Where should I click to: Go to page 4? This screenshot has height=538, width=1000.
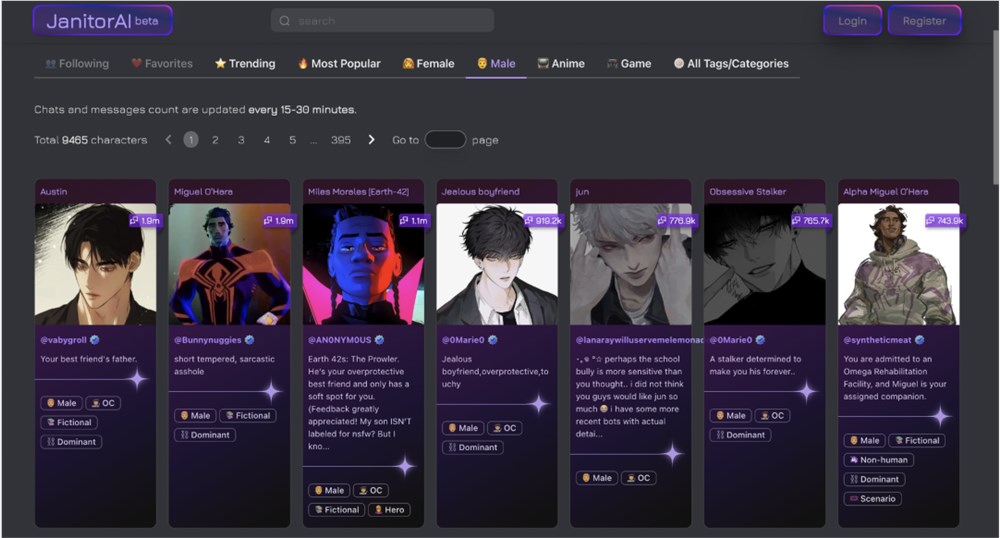tap(267, 140)
